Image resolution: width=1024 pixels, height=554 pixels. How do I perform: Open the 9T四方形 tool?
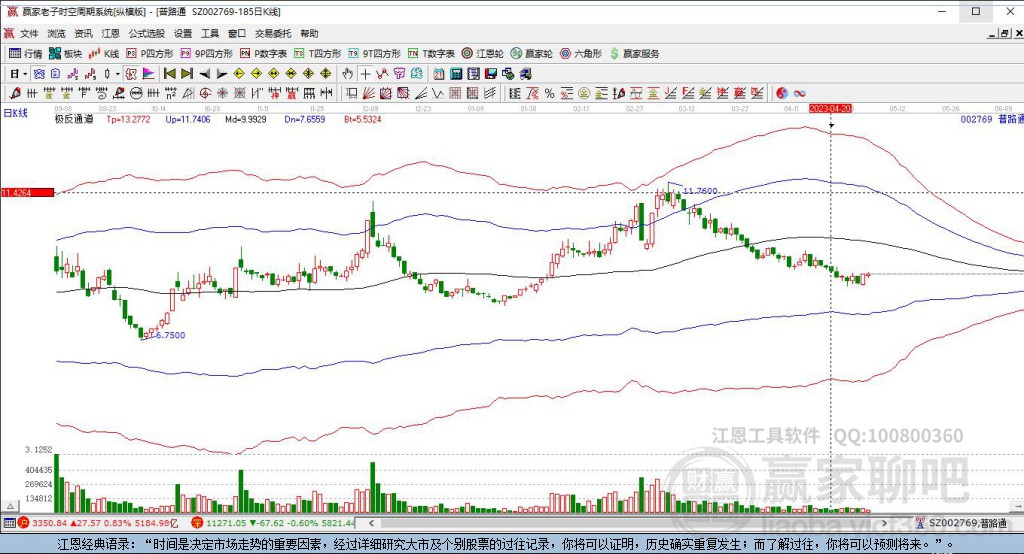(x=374, y=54)
